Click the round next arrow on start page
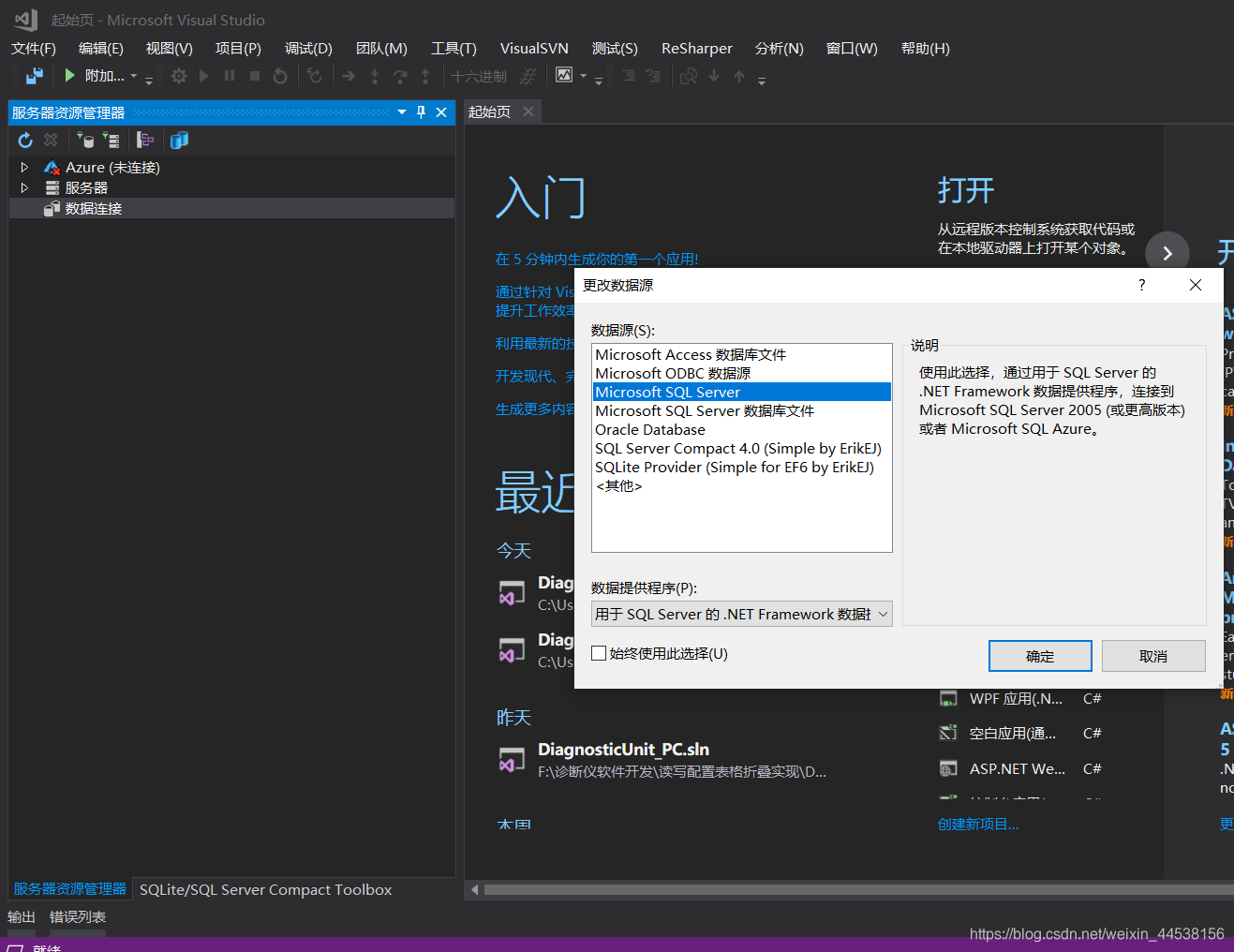The height and width of the screenshot is (952, 1234). [x=1167, y=253]
